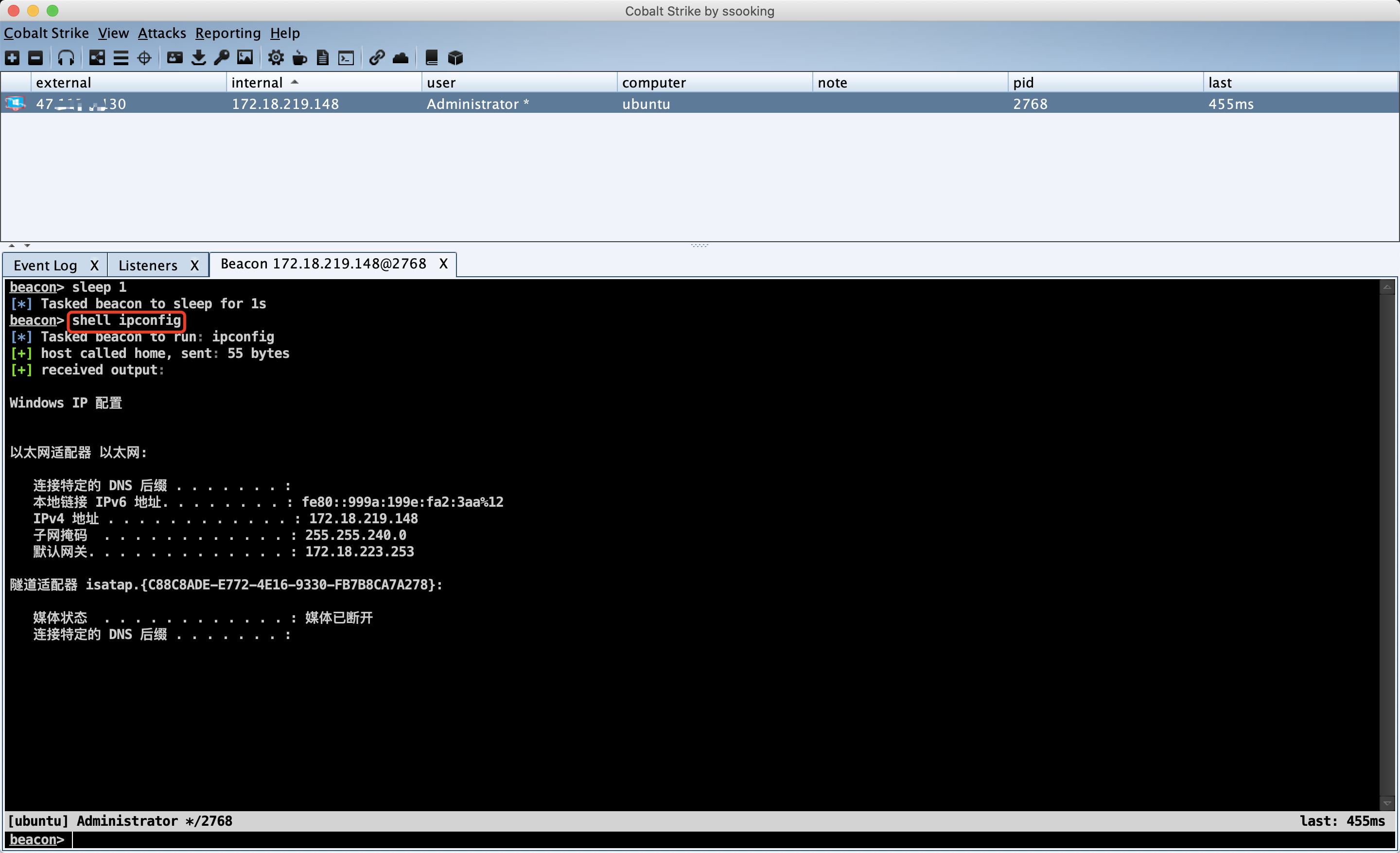The image size is (1400, 853).
Task: Open the Screenshots picture icon
Action: [x=245, y=58]
